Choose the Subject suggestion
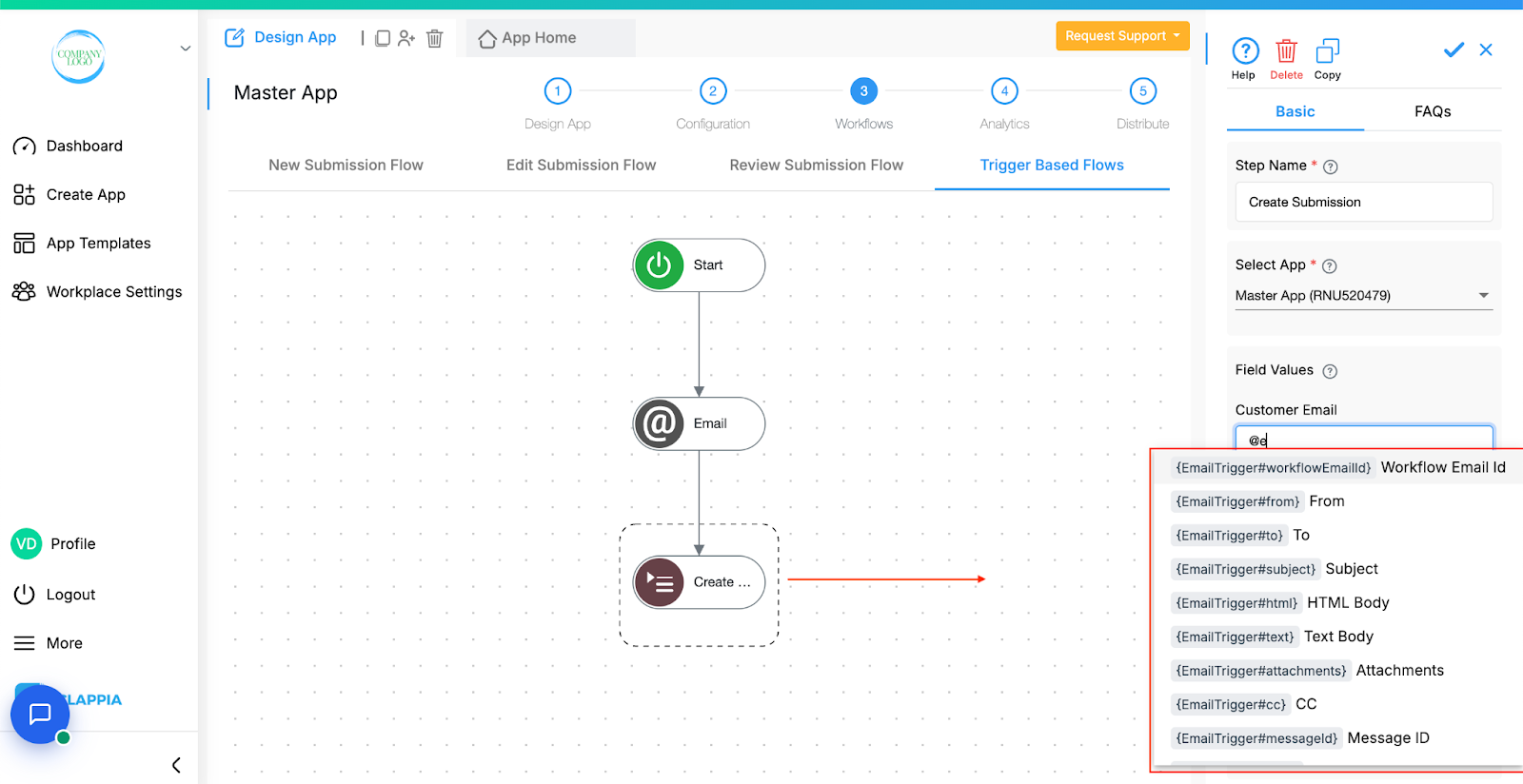Image resolution: width=1523 pixels, height=784 pixels. coord(1338,569)
